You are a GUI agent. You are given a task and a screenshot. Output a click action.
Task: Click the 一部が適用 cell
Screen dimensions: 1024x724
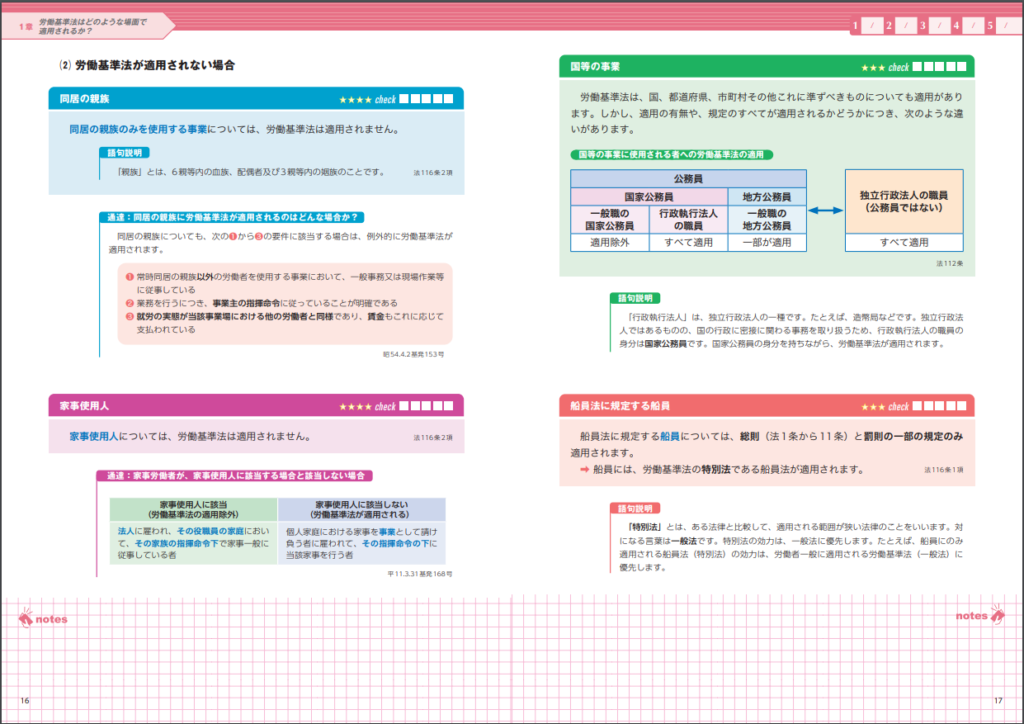(767, 242)
